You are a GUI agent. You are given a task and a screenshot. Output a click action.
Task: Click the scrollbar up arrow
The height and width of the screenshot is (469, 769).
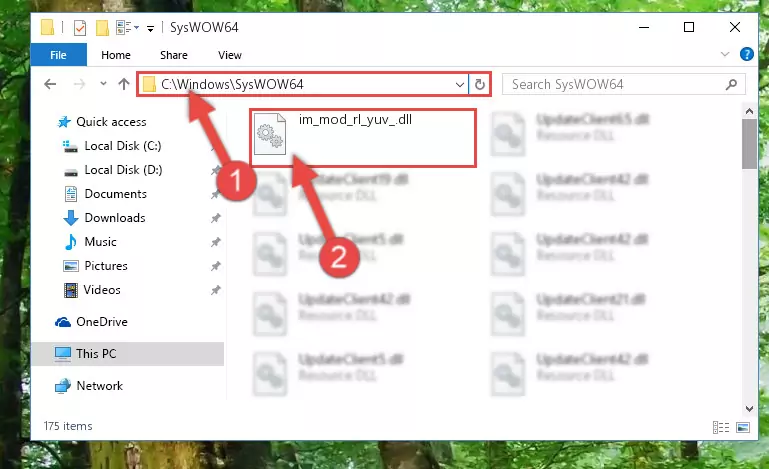click(x=749, y=111)
